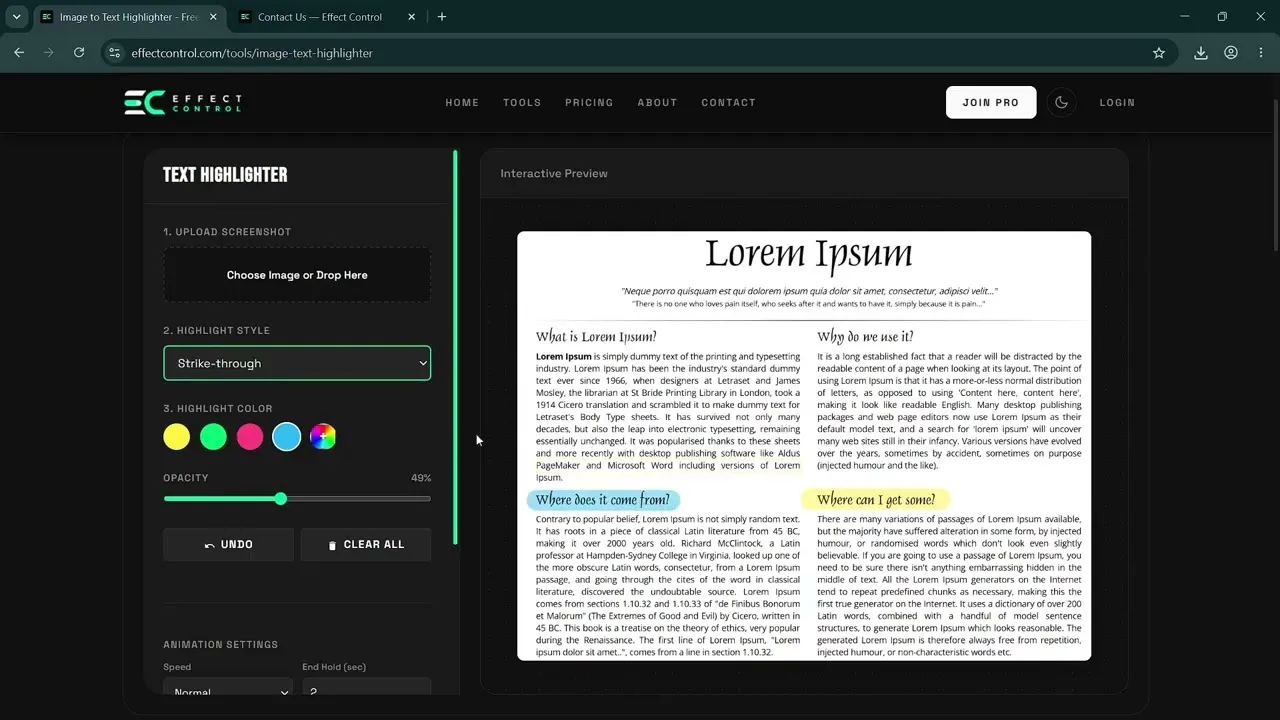Open browser downloads icon
The image size is (1280, 720).
(x=1201, y=53)
